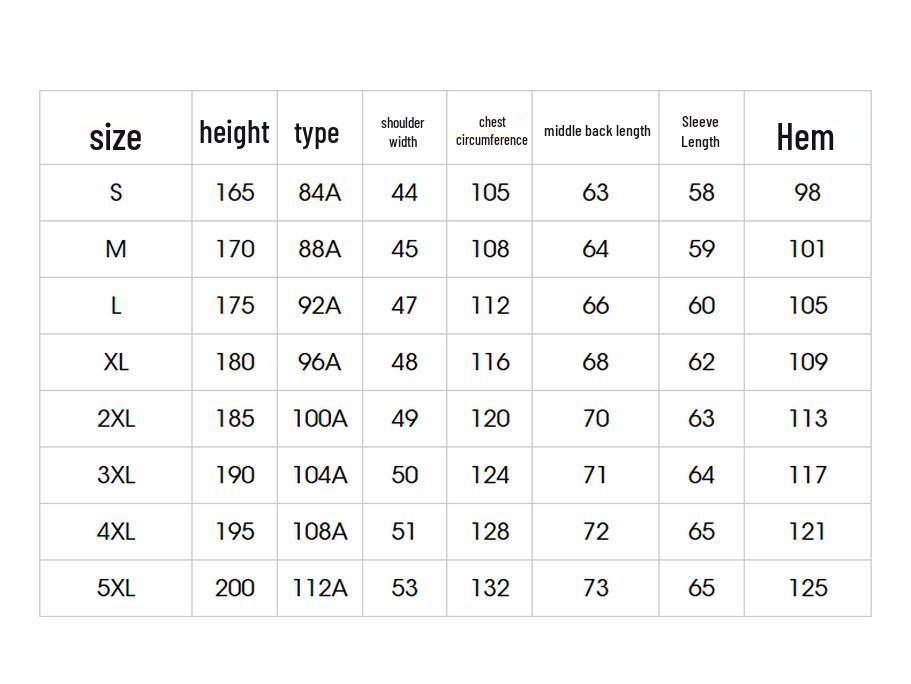Click middle back length value 70
The image size is (911, 684).
596,418
